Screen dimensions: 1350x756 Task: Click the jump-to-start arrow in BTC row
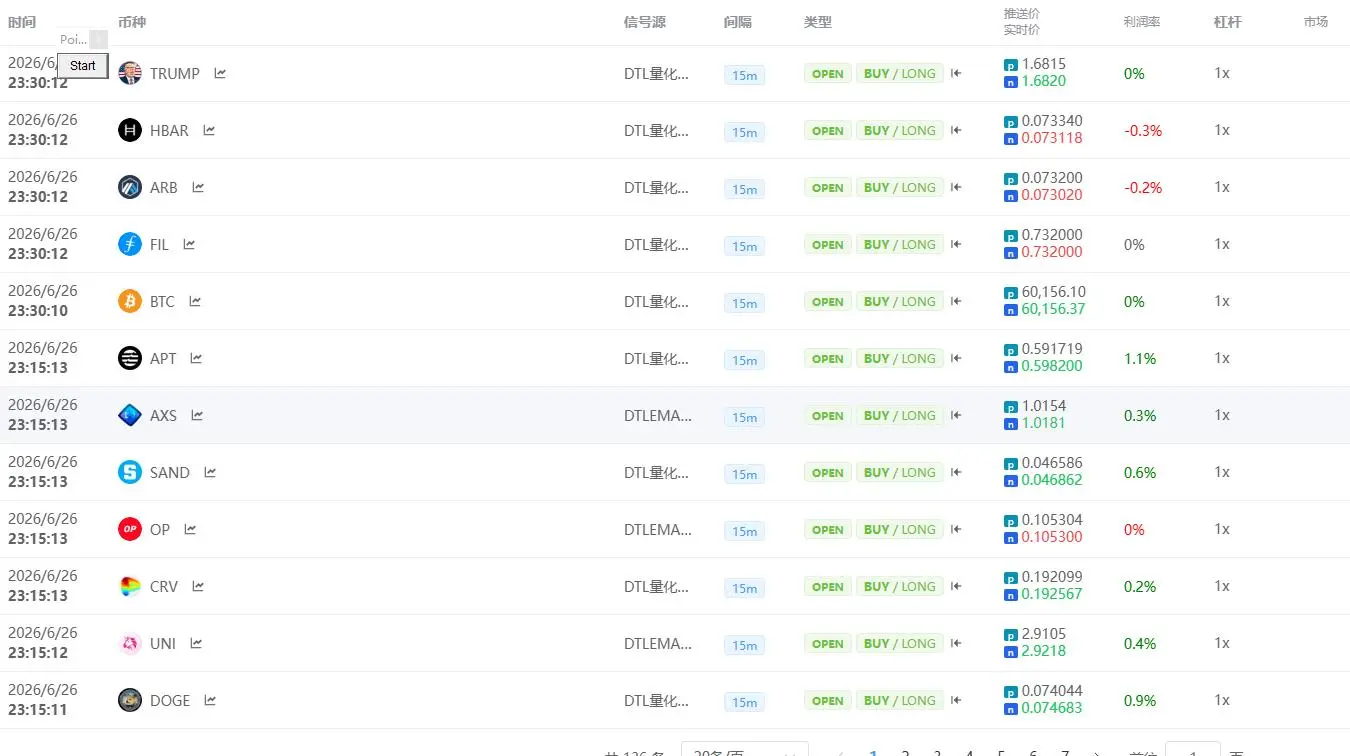[956, 301]
